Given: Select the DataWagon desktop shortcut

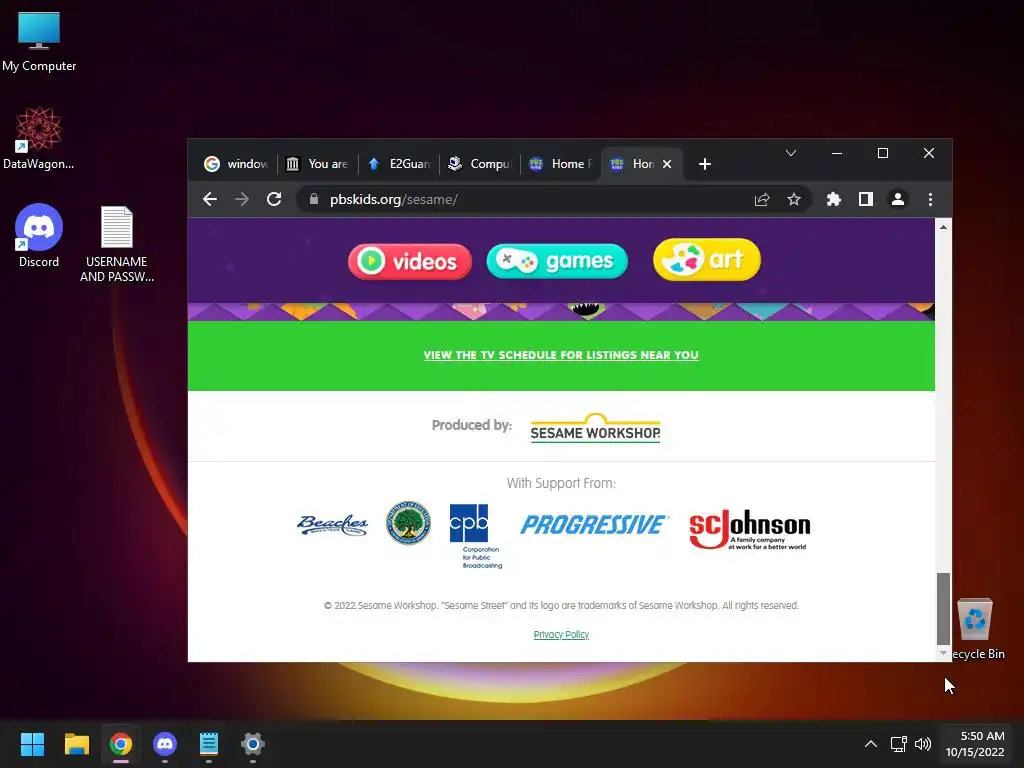Looking at the screenshot, I should pos(39,138).
